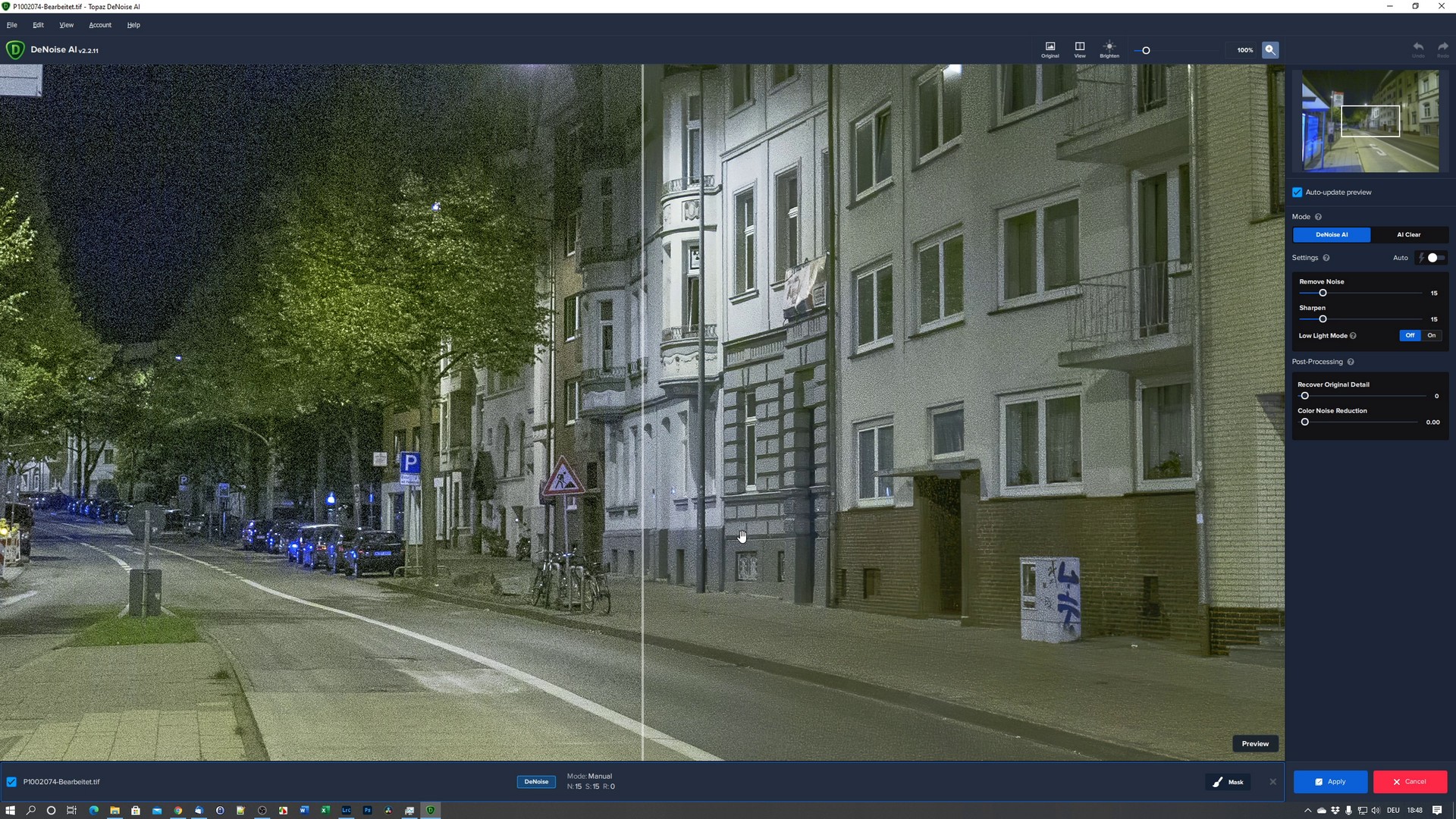
Task: Uncheck the P1002074-Bearbeitet.tif file checkbox
Action: click(x=11, y=782)
